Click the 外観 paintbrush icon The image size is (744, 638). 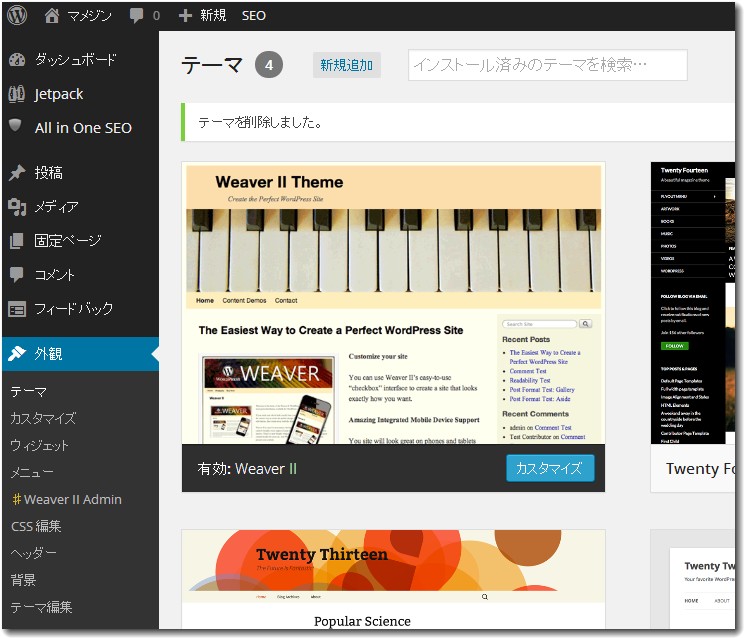coord(17,353)
